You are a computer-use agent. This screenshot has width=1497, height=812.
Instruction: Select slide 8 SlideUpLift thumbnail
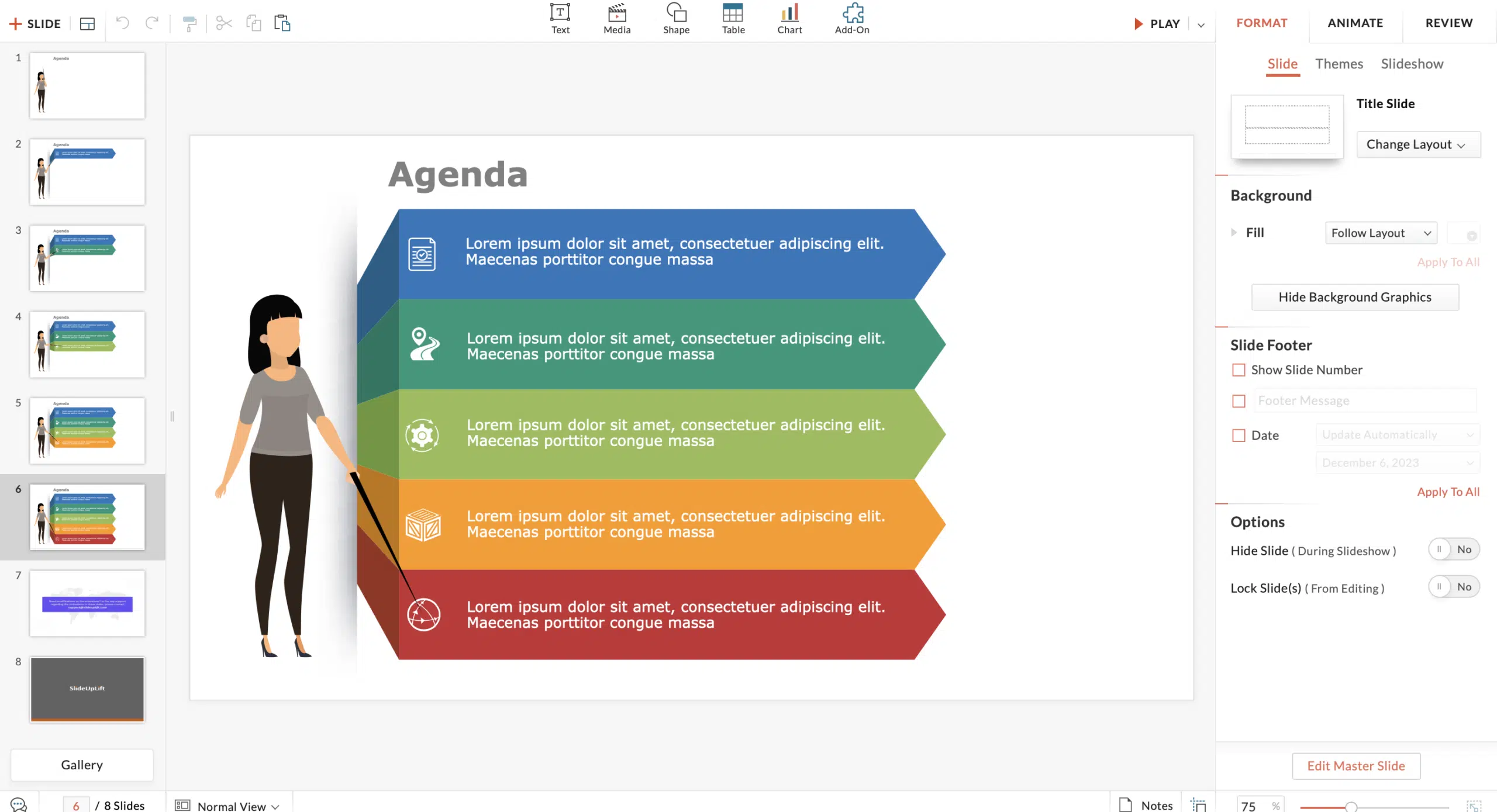pos(87,689)
